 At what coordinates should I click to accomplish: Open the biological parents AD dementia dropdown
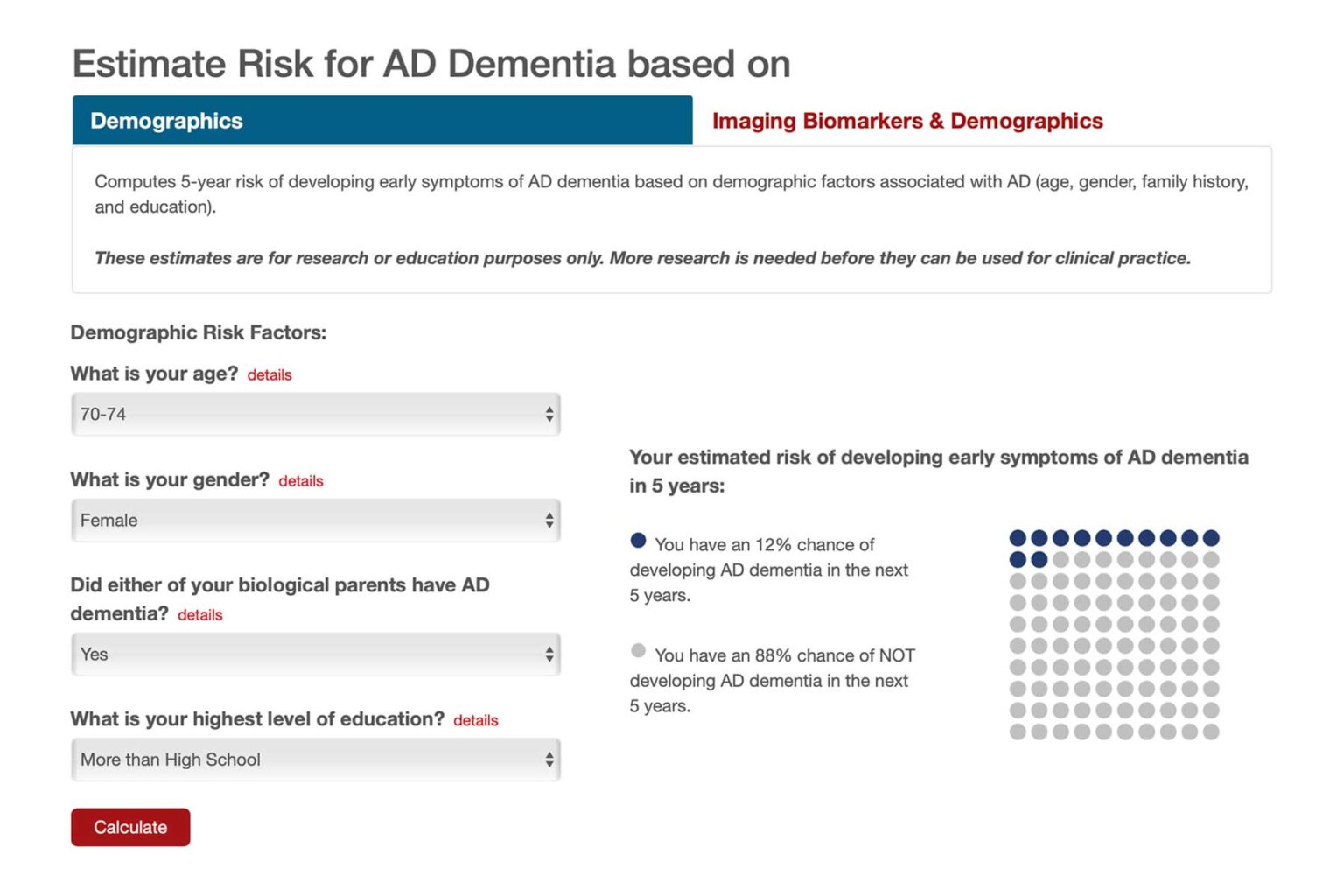[x=315, y=654]
